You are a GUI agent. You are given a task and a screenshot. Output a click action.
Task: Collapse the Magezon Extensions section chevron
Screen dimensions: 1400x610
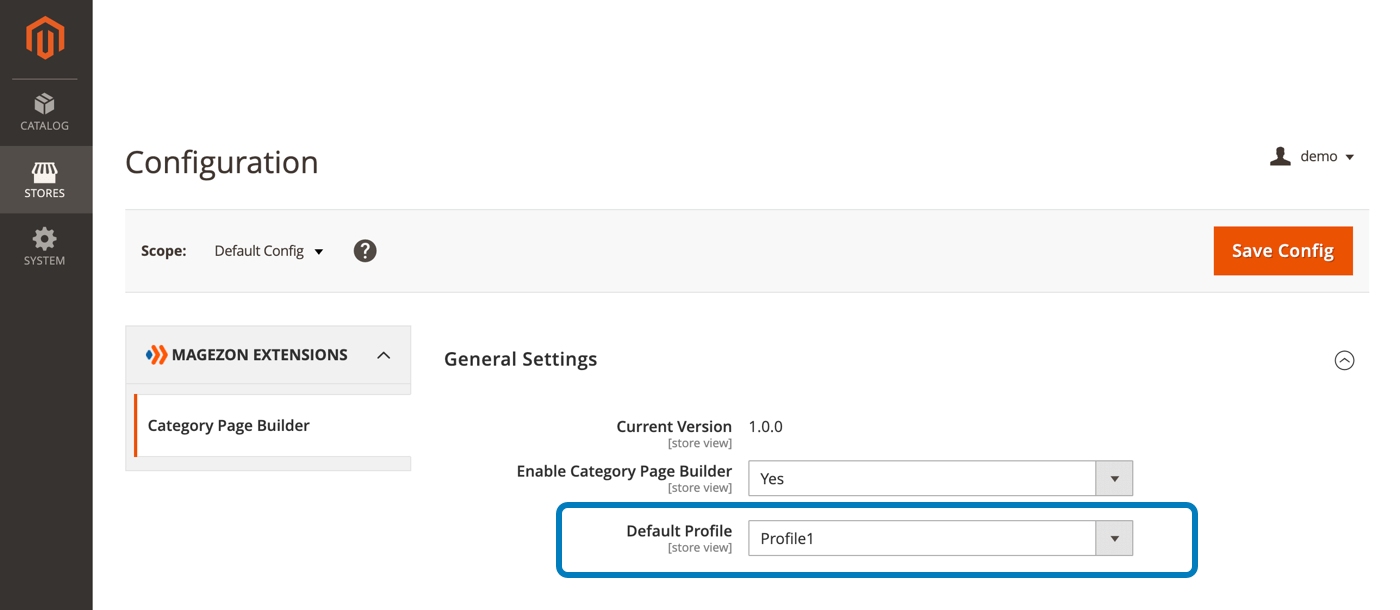click(x=383, y=355)
